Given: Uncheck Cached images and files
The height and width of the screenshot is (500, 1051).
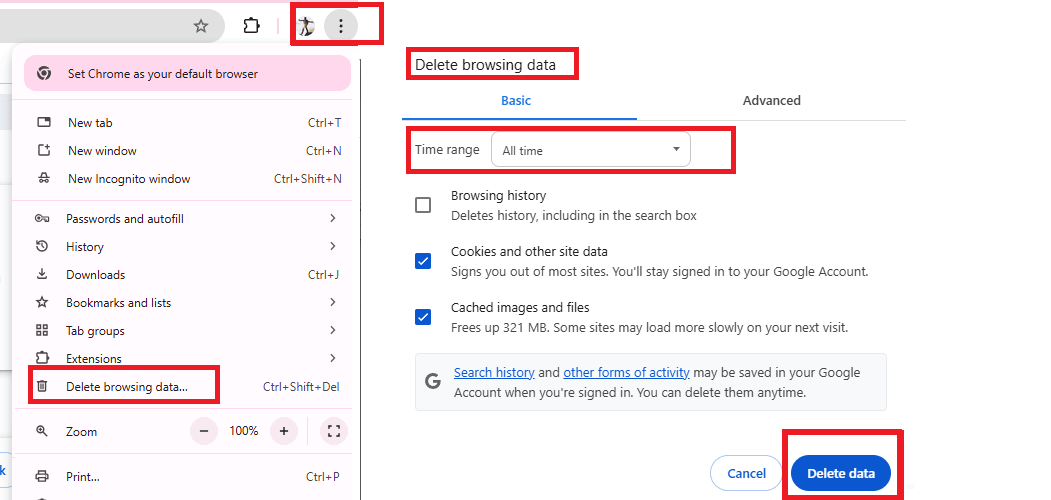Looking at the screenshot, I should [x=423, y=317].
